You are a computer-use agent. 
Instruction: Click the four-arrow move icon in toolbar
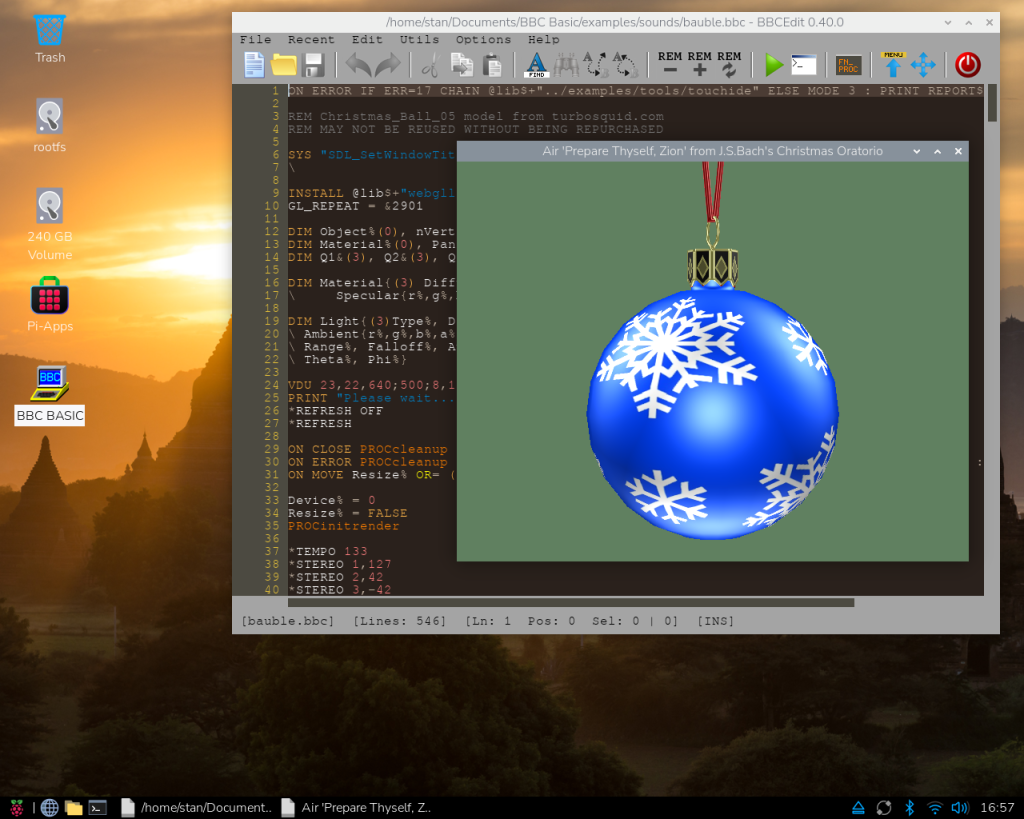click(x=923, y=65)
